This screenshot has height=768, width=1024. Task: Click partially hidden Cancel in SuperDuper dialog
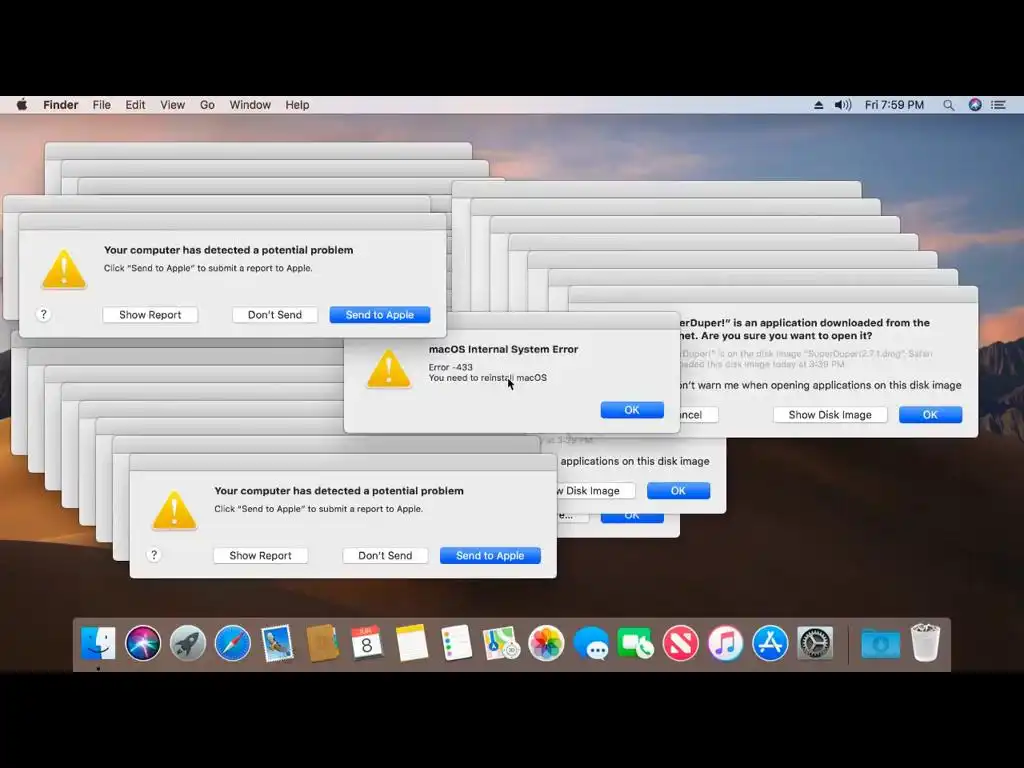[699, 415]
